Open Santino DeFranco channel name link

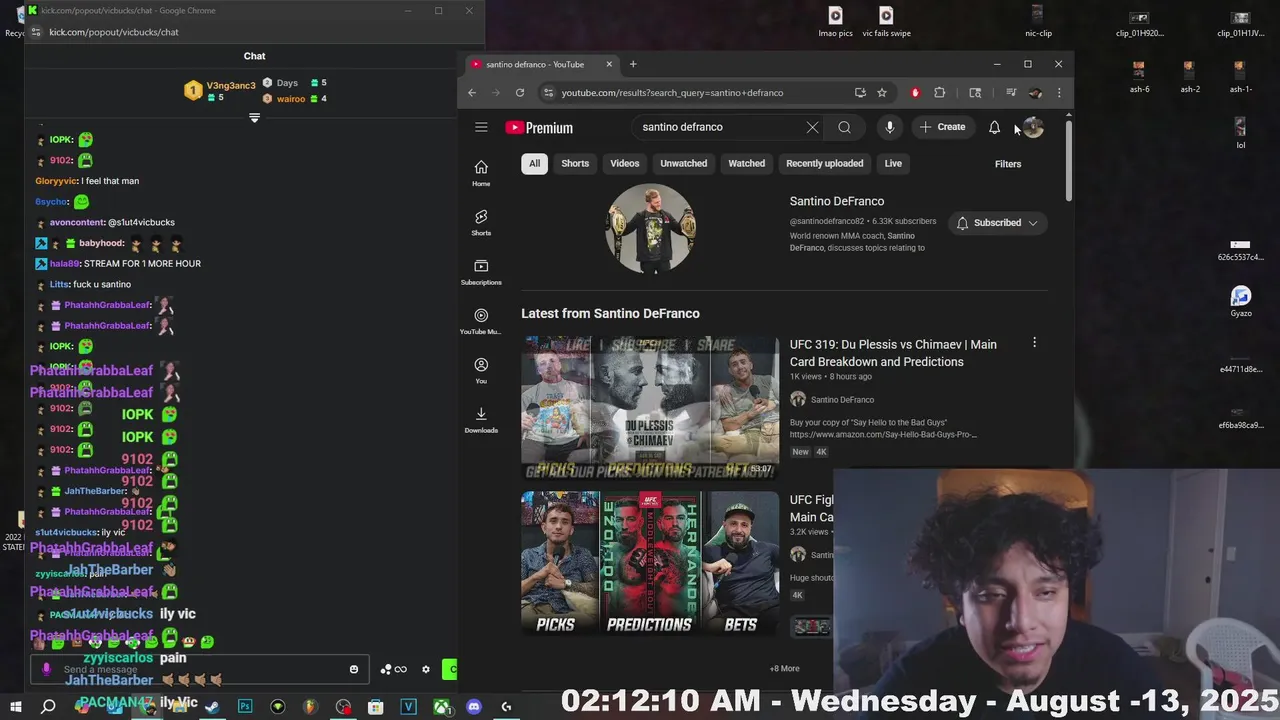pyautogui.click(x=837, y=201)
